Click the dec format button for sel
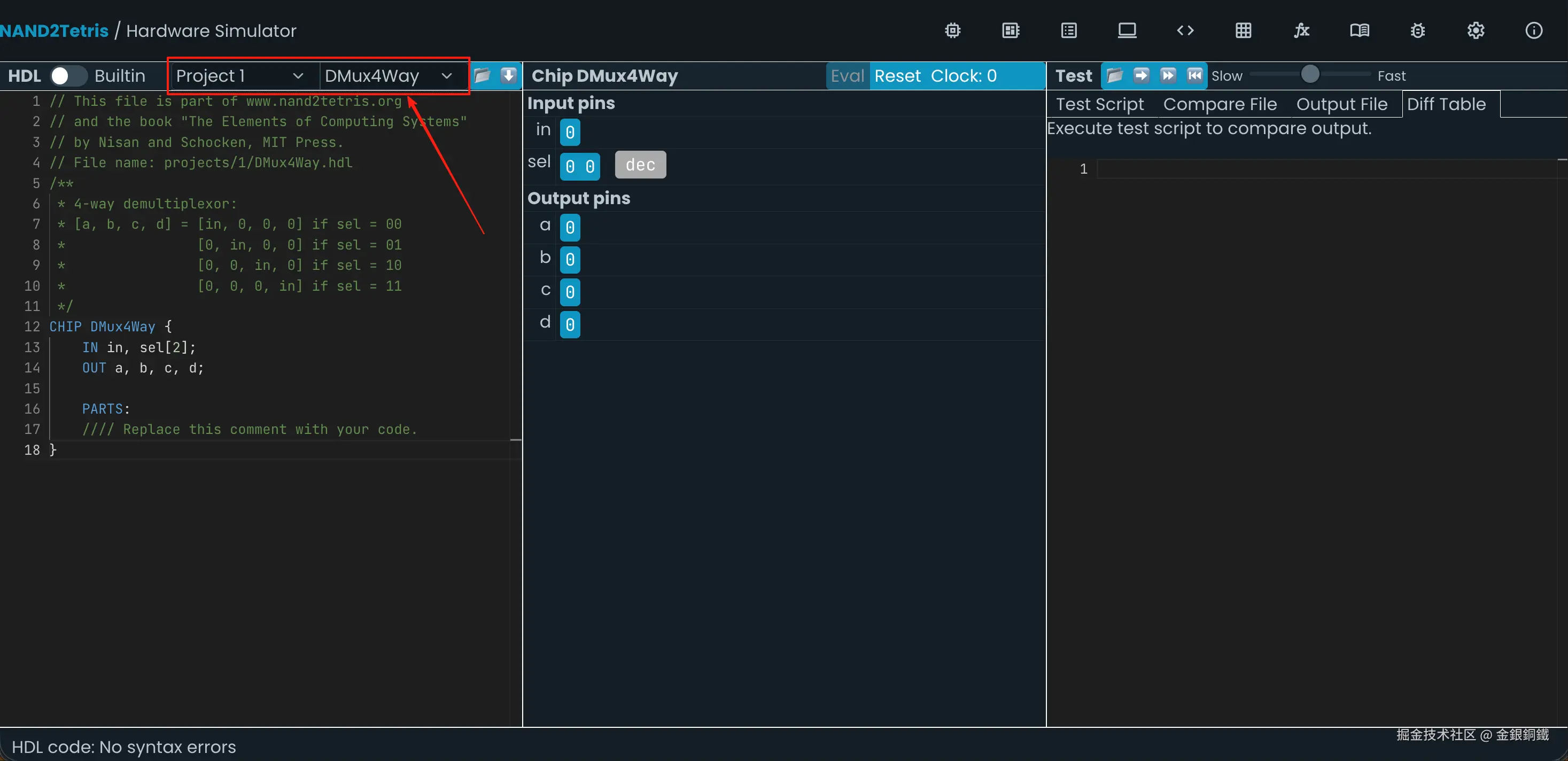The width and height of the screenshot is (1568, 761). click(640, 165)
